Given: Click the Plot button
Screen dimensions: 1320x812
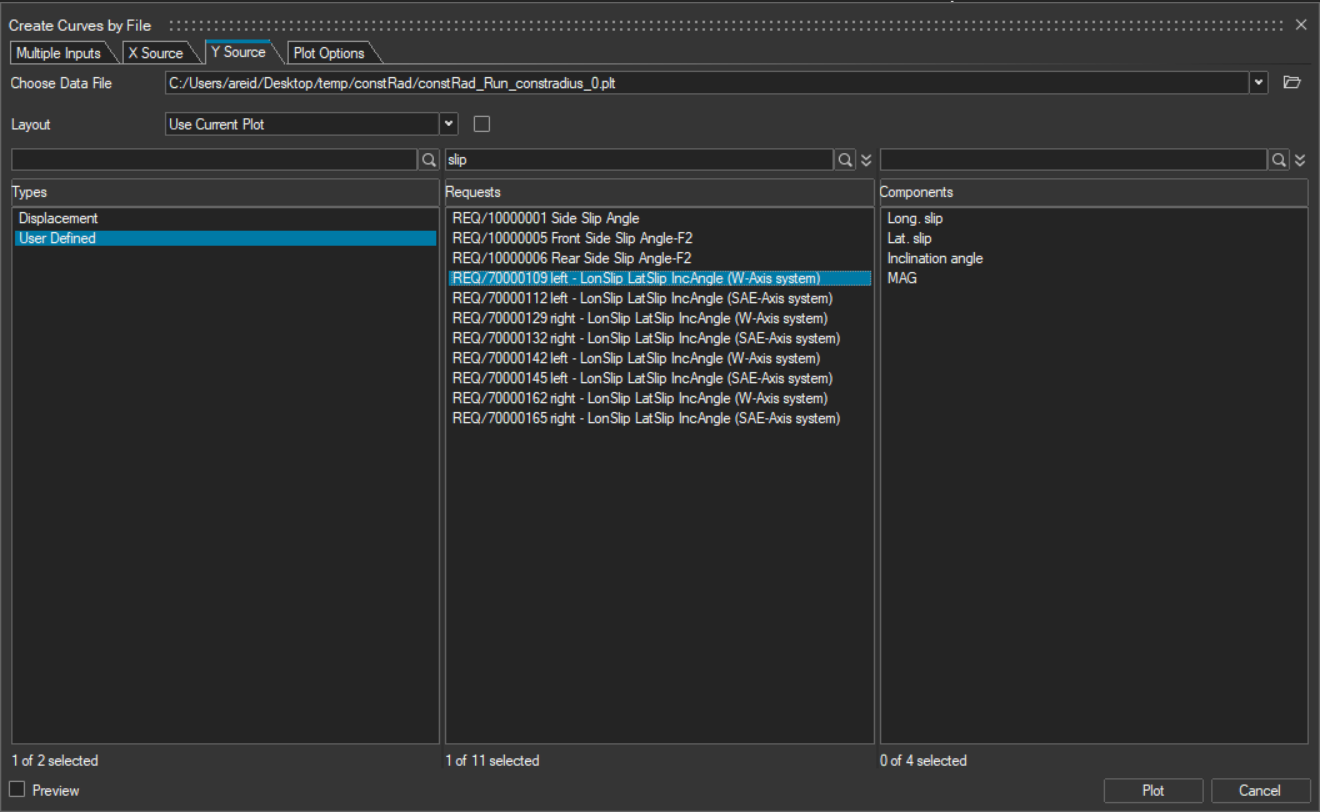Looking at the screenshot, I should coord(1153,790).
